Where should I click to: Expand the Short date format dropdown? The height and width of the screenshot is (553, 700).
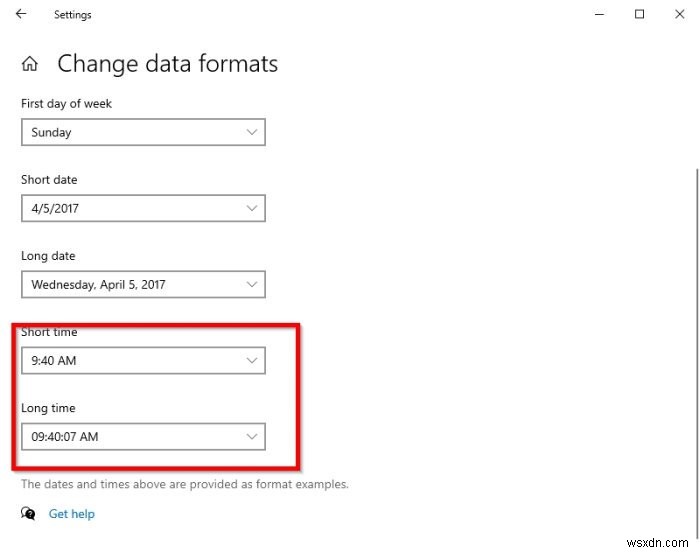[143, 208]
